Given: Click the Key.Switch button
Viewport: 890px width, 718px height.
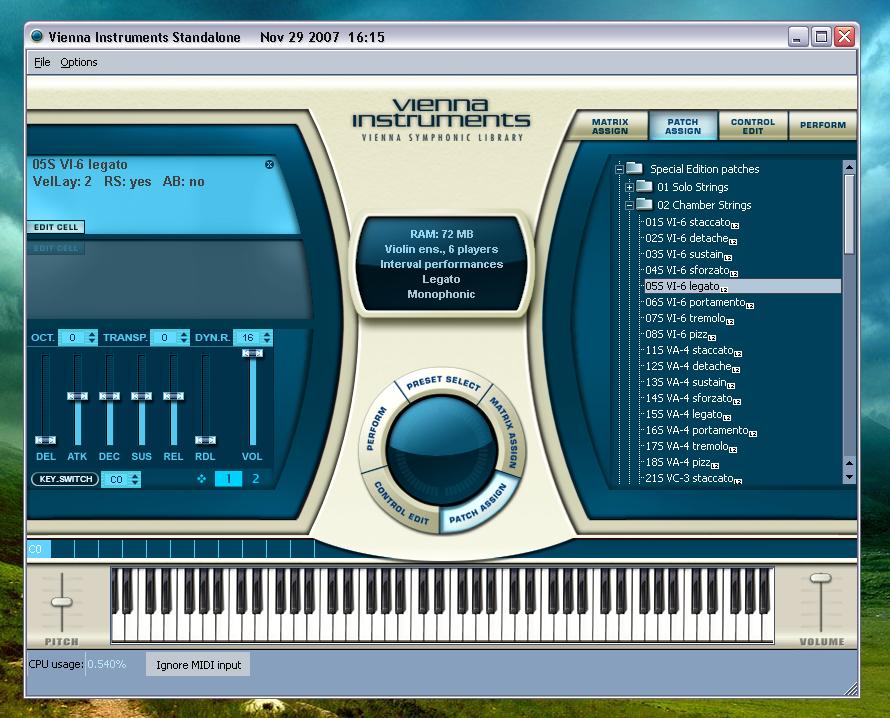Looking at the screenshot, I should click(x=65, y=479).
